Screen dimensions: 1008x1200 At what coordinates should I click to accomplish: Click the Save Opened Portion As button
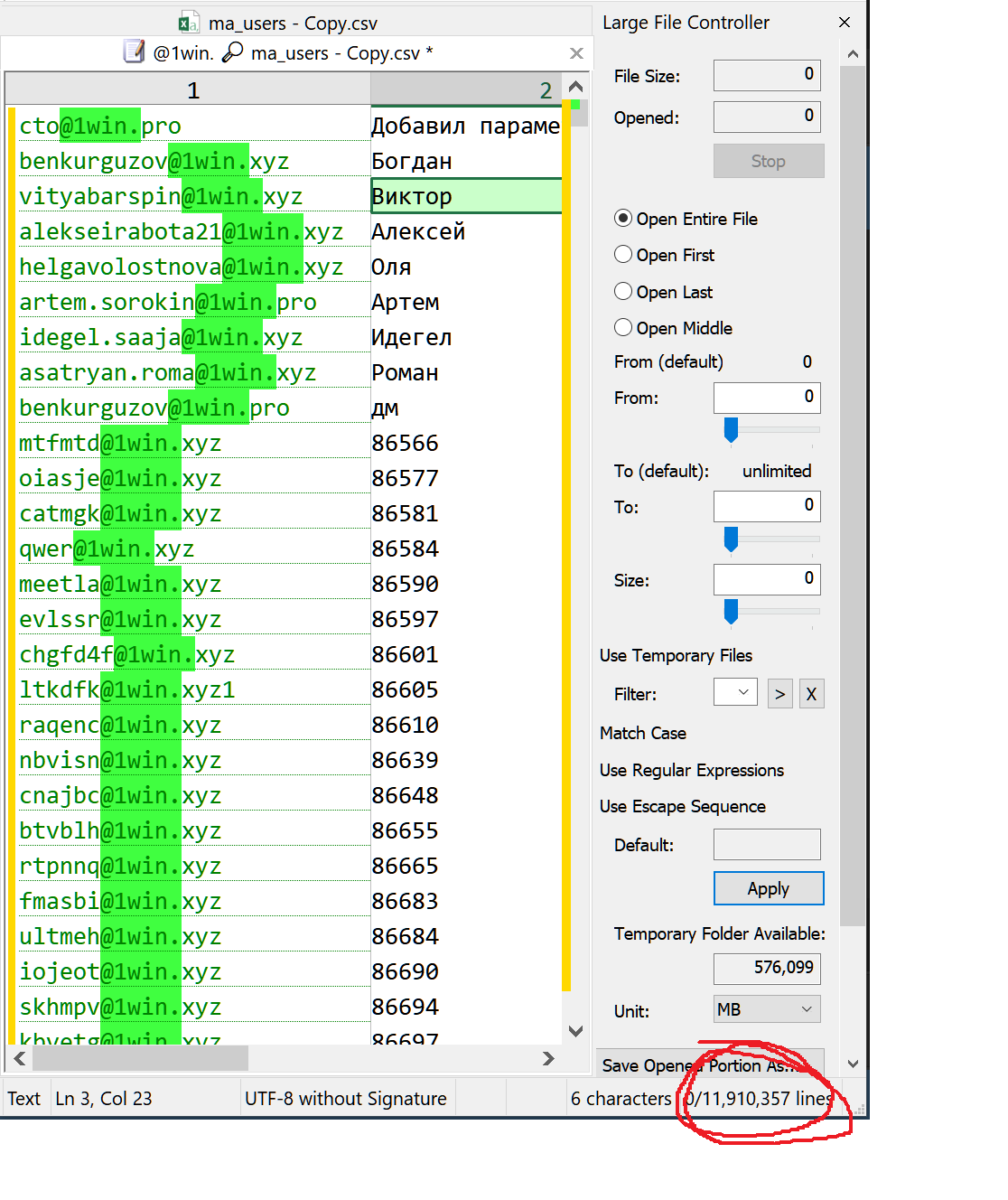point(710,1064)
